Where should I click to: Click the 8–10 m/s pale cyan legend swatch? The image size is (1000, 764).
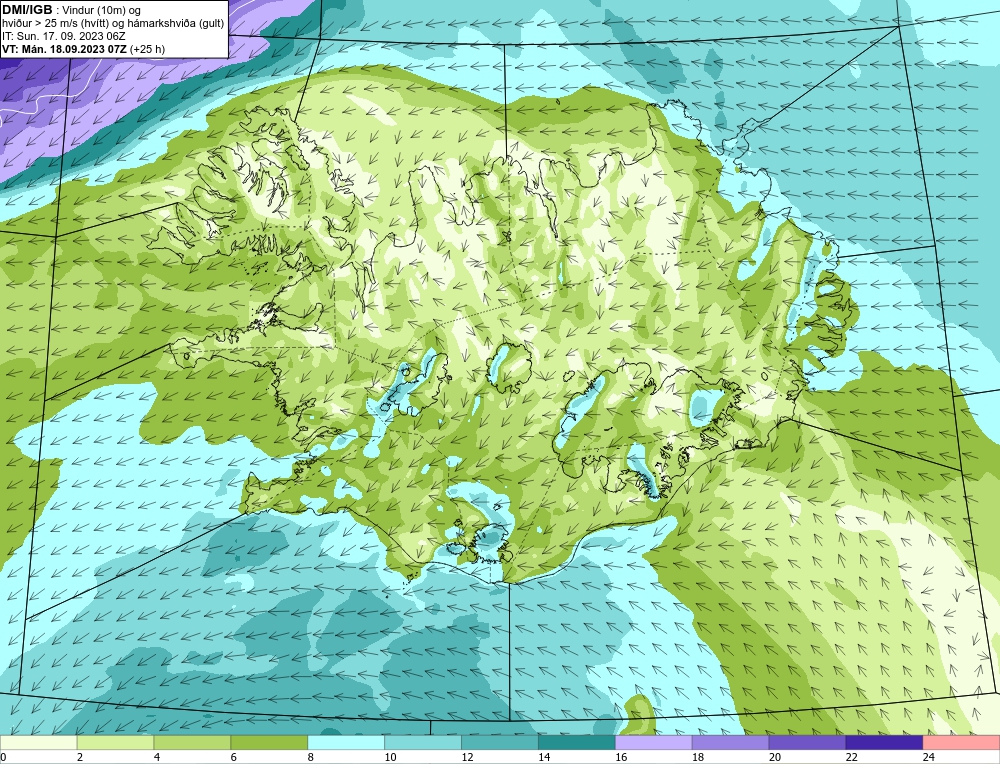pyautogui.click(x=346, y=743)
